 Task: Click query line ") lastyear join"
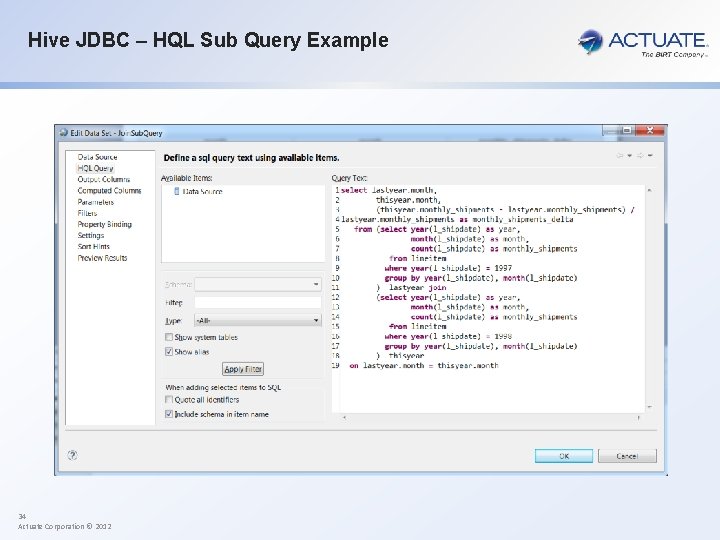(411, 287)
